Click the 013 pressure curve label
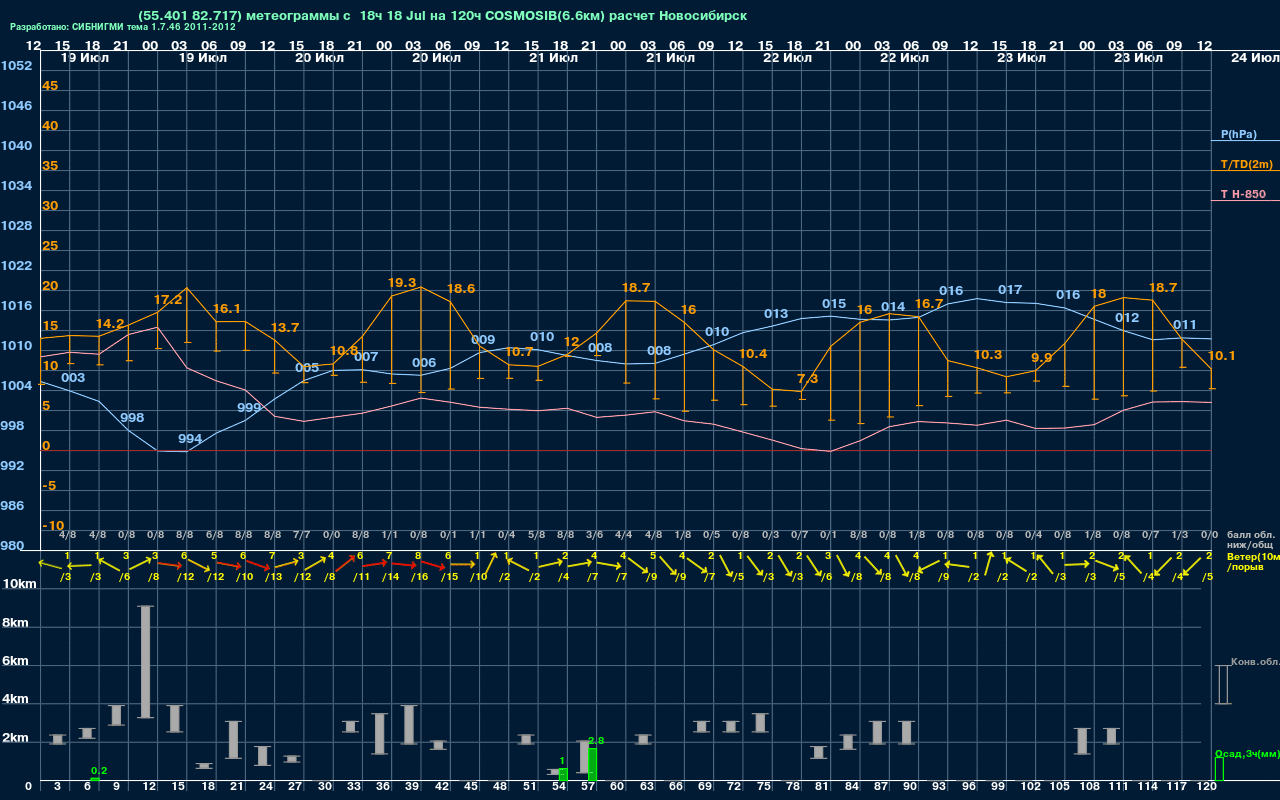Image resolution: width=1280 pixels, height=800 pixels. [776, 314]
